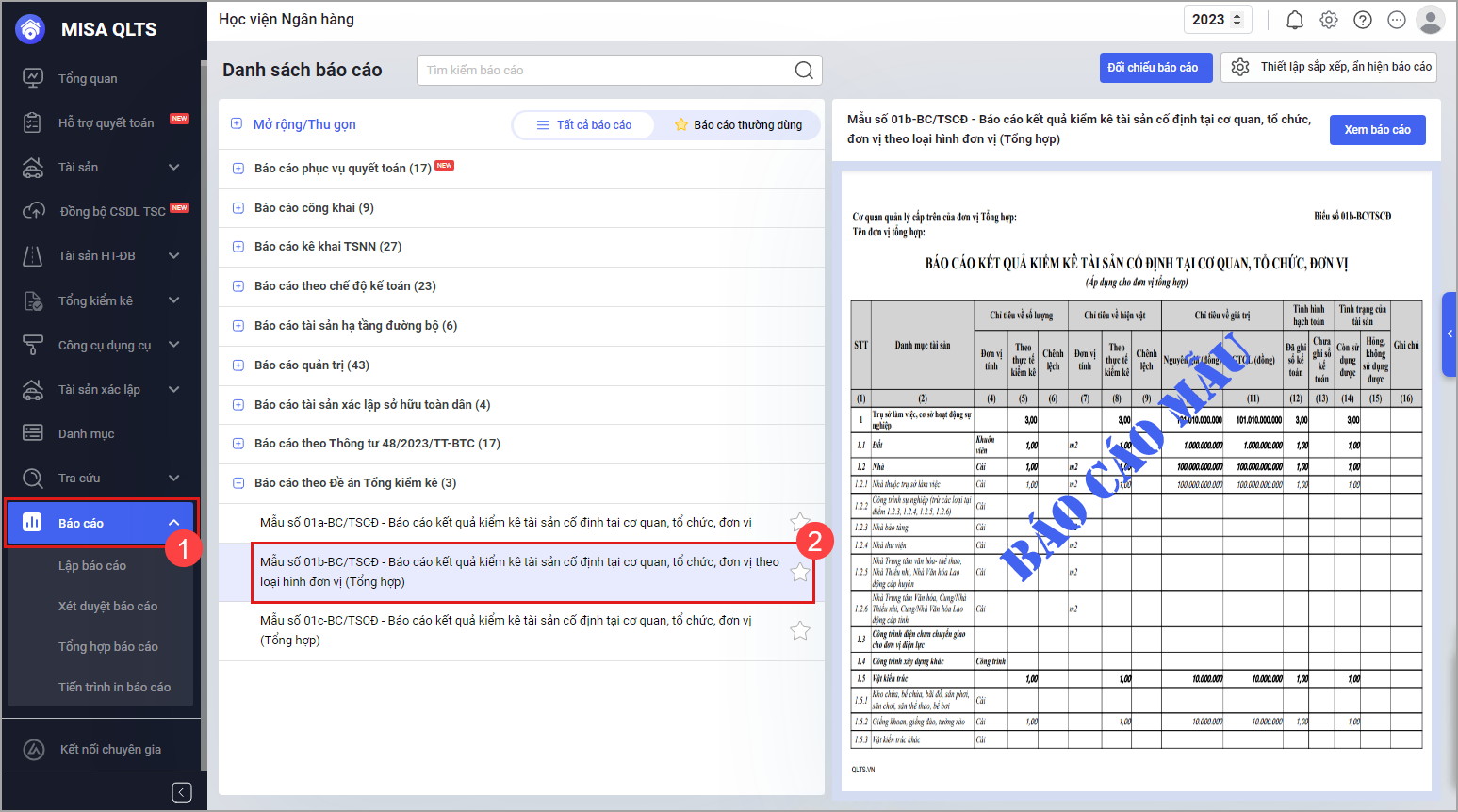Collapse sidebar with bottom arrow icon
The height and width of the screenshot is (812, 1458).
click(182, 792)
